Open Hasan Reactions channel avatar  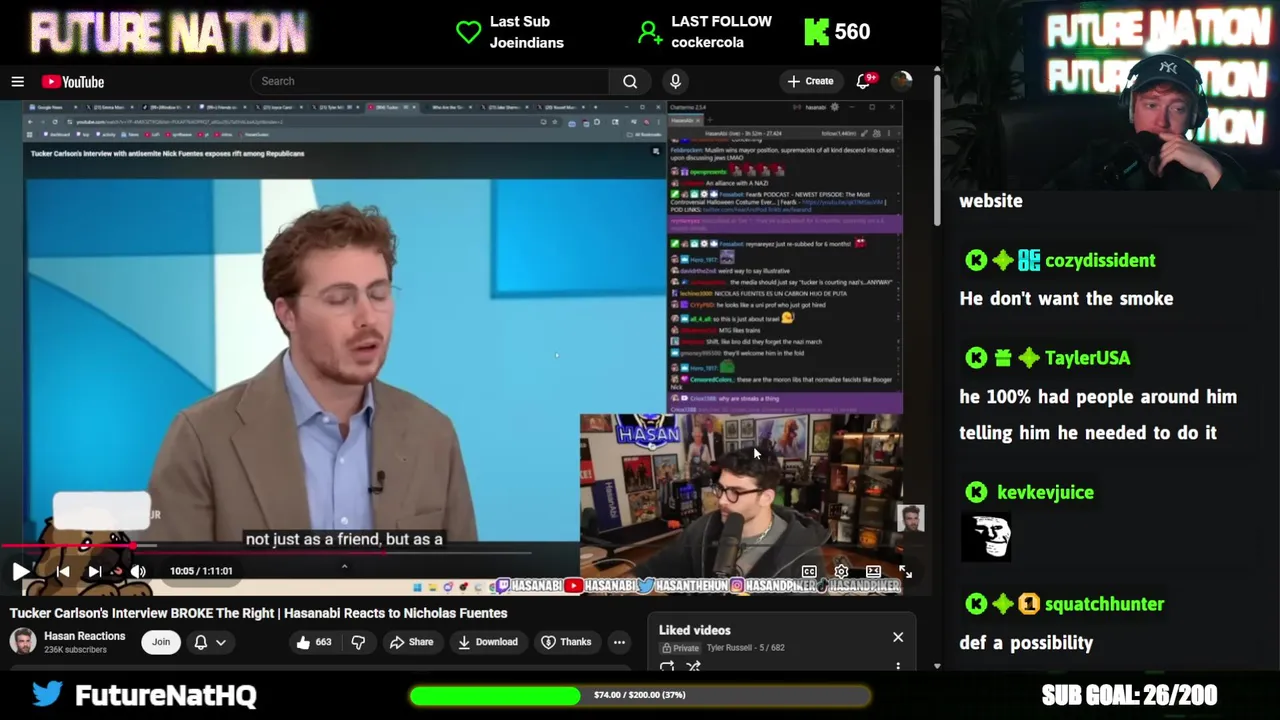(x=23, y=641)
